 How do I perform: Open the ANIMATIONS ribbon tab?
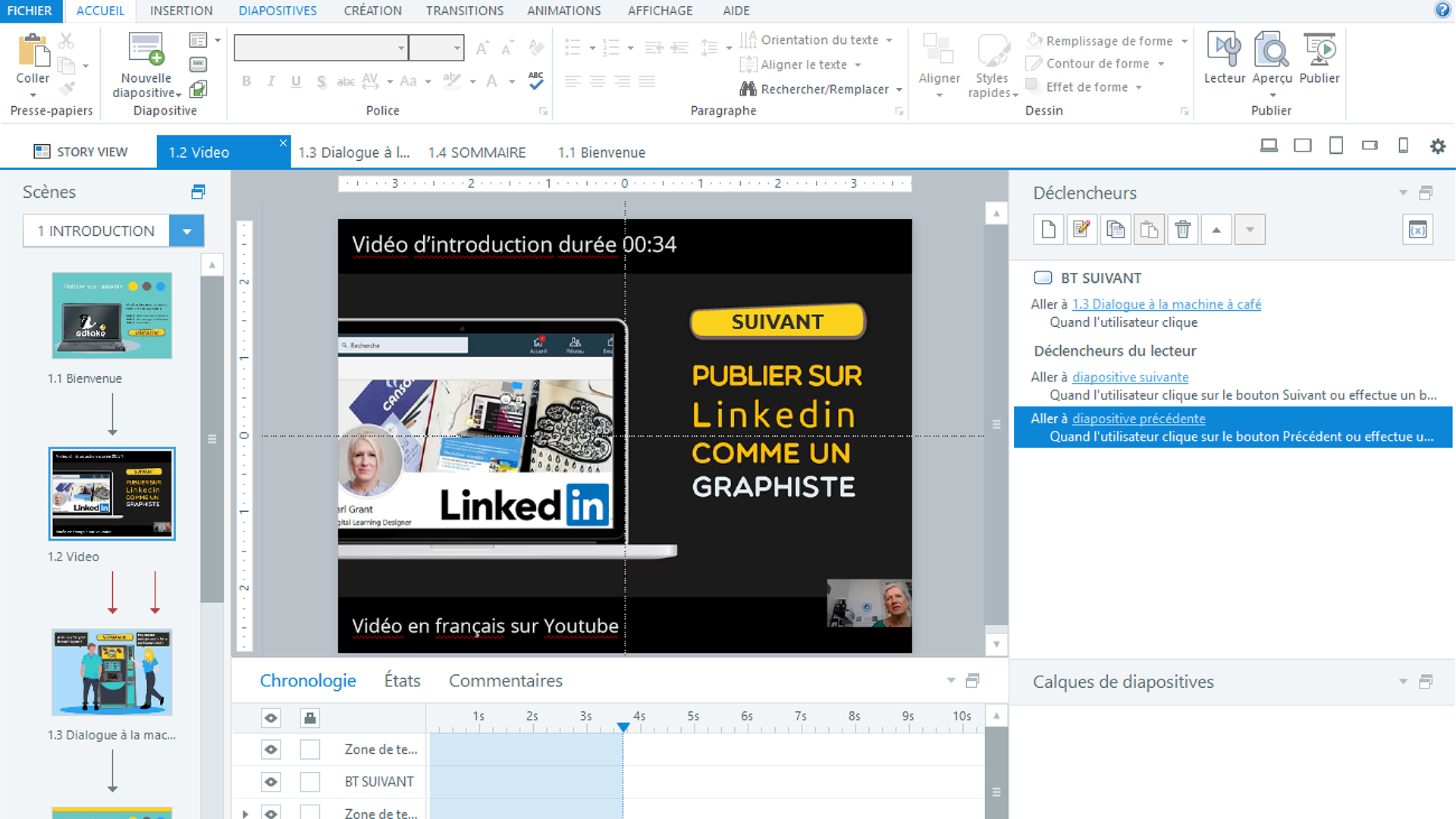pyautogui.click(x=563, y=11)
